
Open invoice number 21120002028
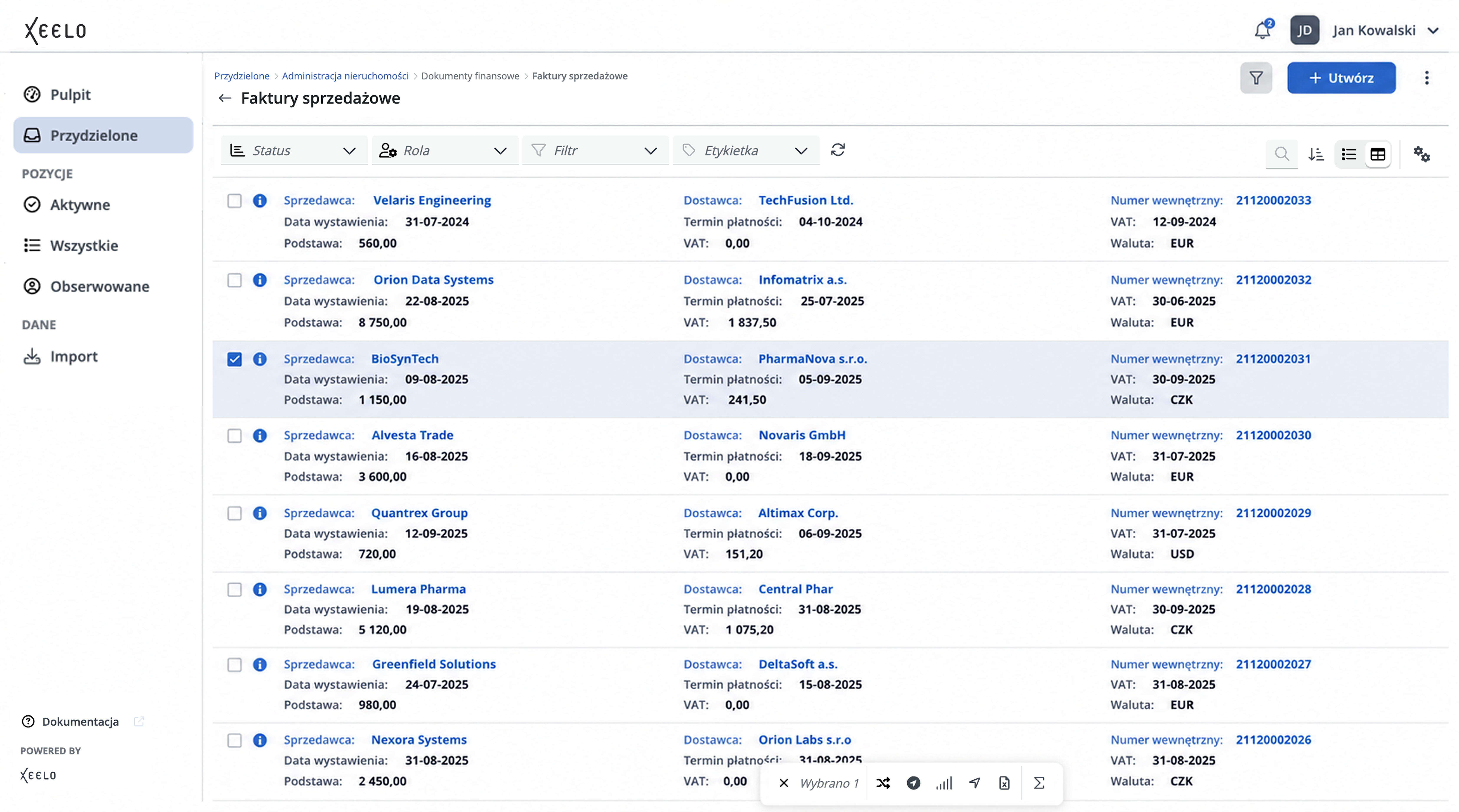1273,589
